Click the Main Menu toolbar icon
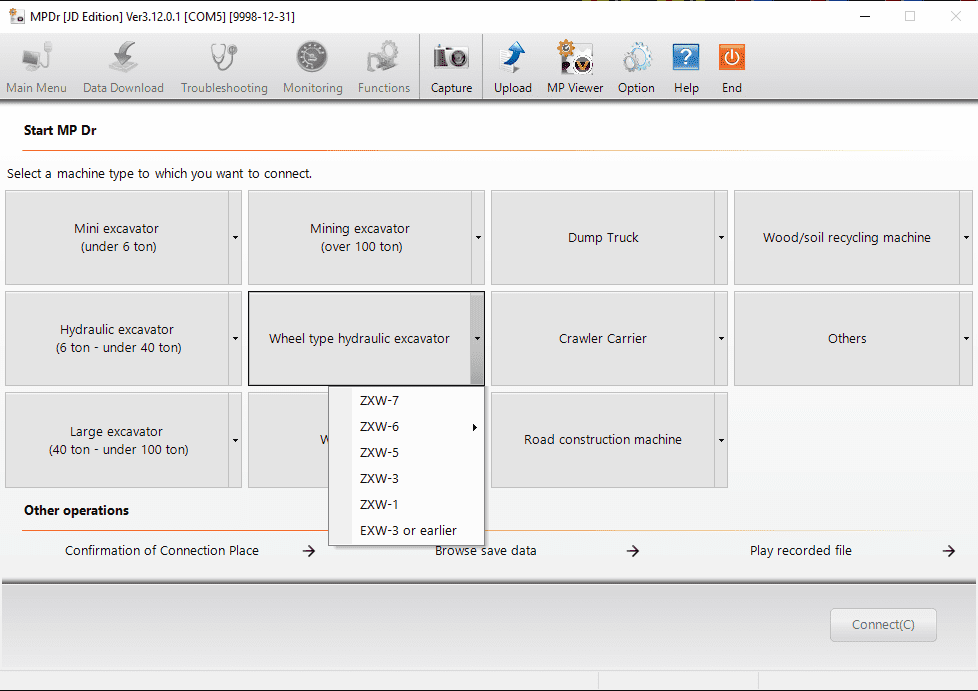 [x=36, y=59]
